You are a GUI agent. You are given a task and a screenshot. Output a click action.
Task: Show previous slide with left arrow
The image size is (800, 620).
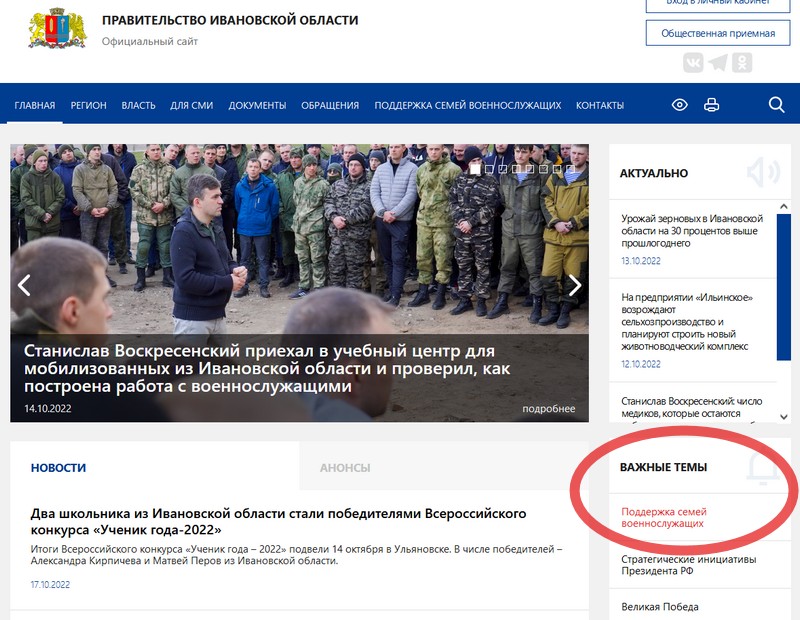(24, 285)
